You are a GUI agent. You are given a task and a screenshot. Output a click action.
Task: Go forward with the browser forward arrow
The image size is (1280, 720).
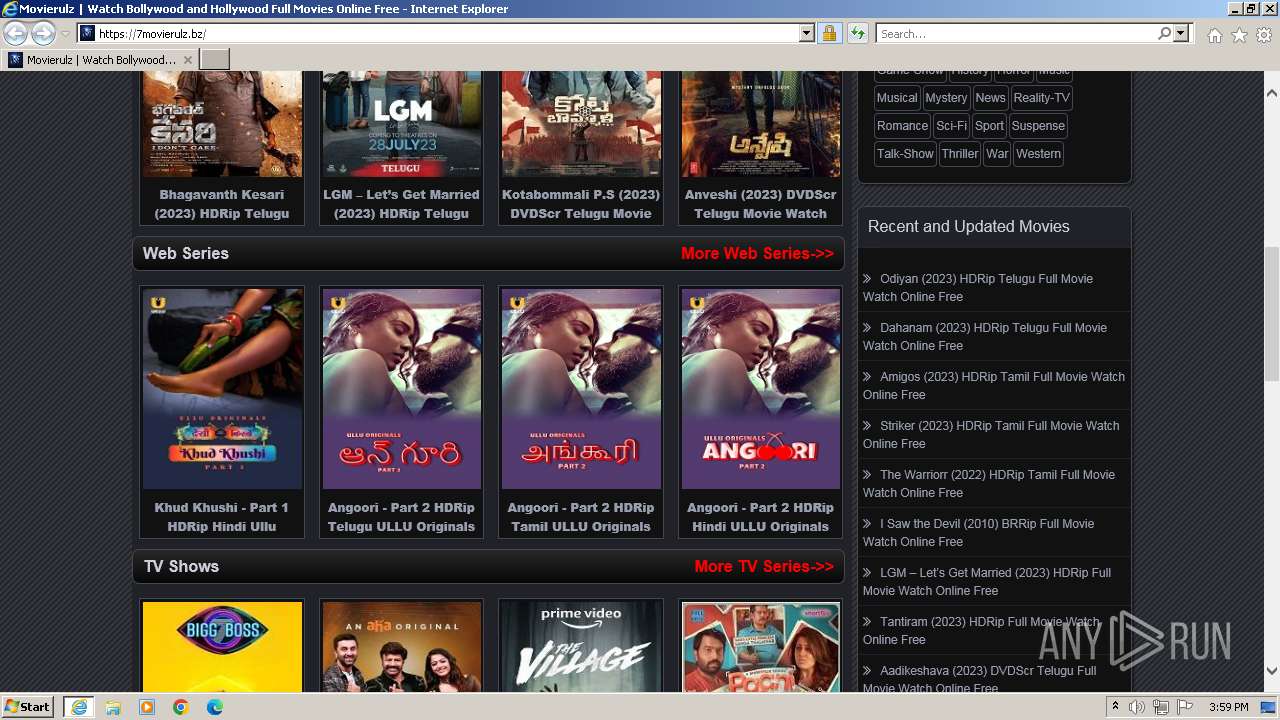coord(43,34)
